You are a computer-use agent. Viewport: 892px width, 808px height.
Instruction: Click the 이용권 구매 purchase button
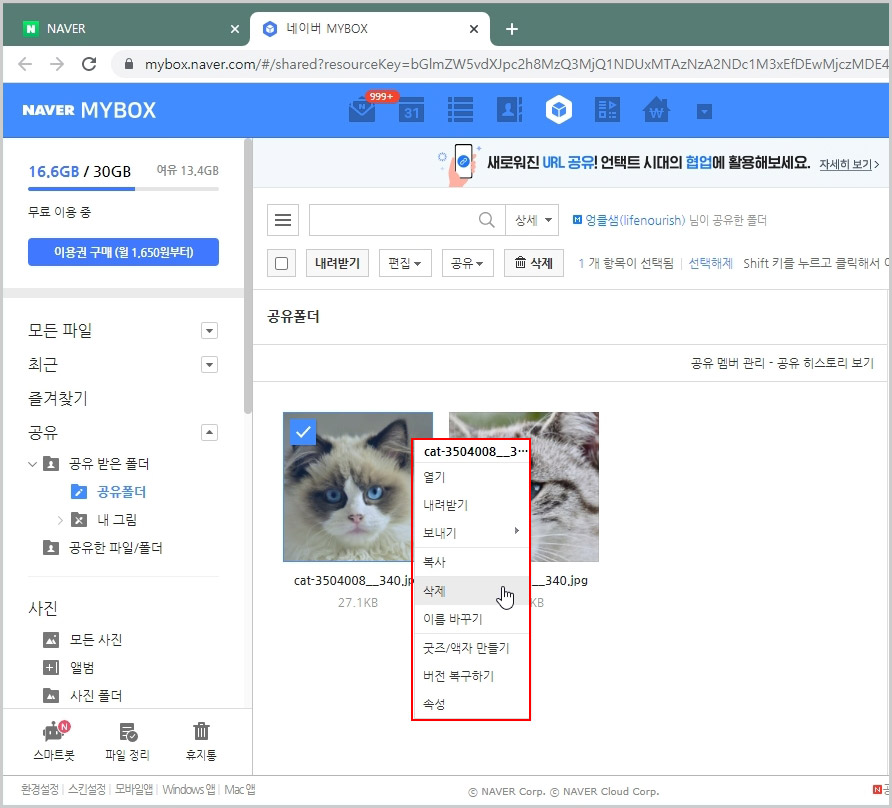coord(123,253)
